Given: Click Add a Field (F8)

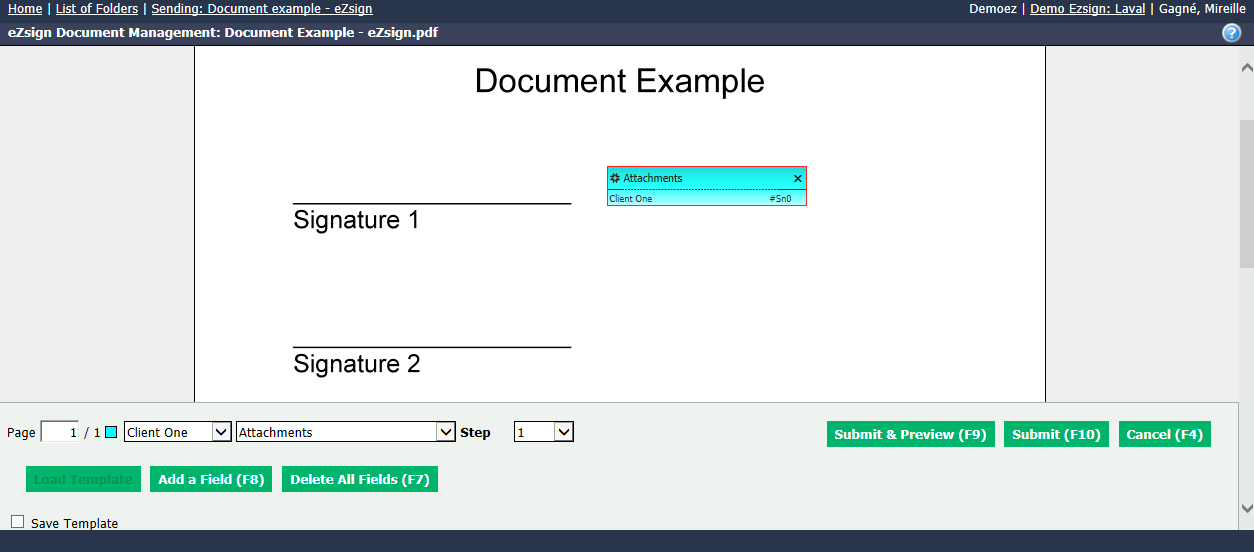Looking at the screenshot, I should (211, 479).
